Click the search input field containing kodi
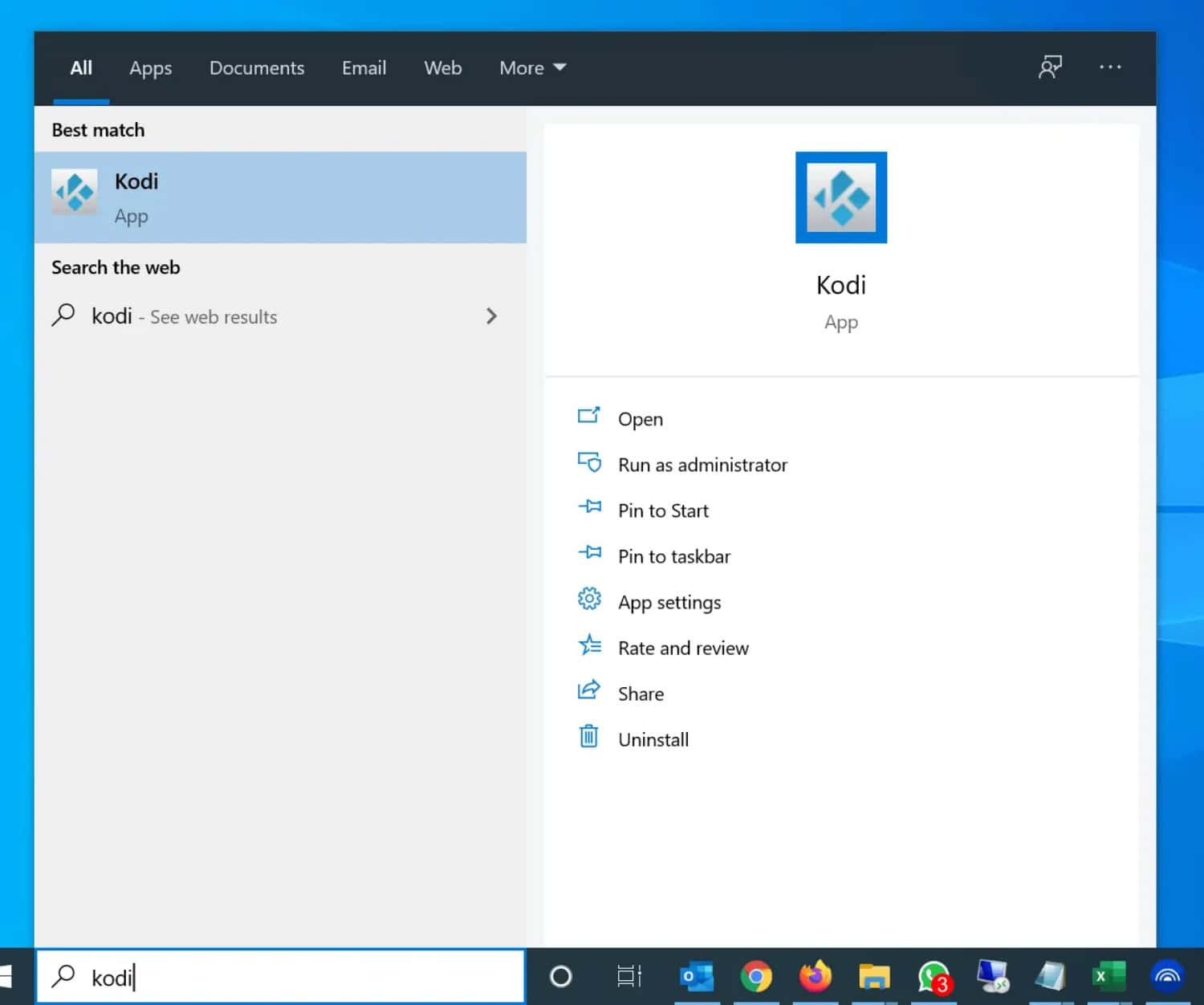 [x=281, y=976]
